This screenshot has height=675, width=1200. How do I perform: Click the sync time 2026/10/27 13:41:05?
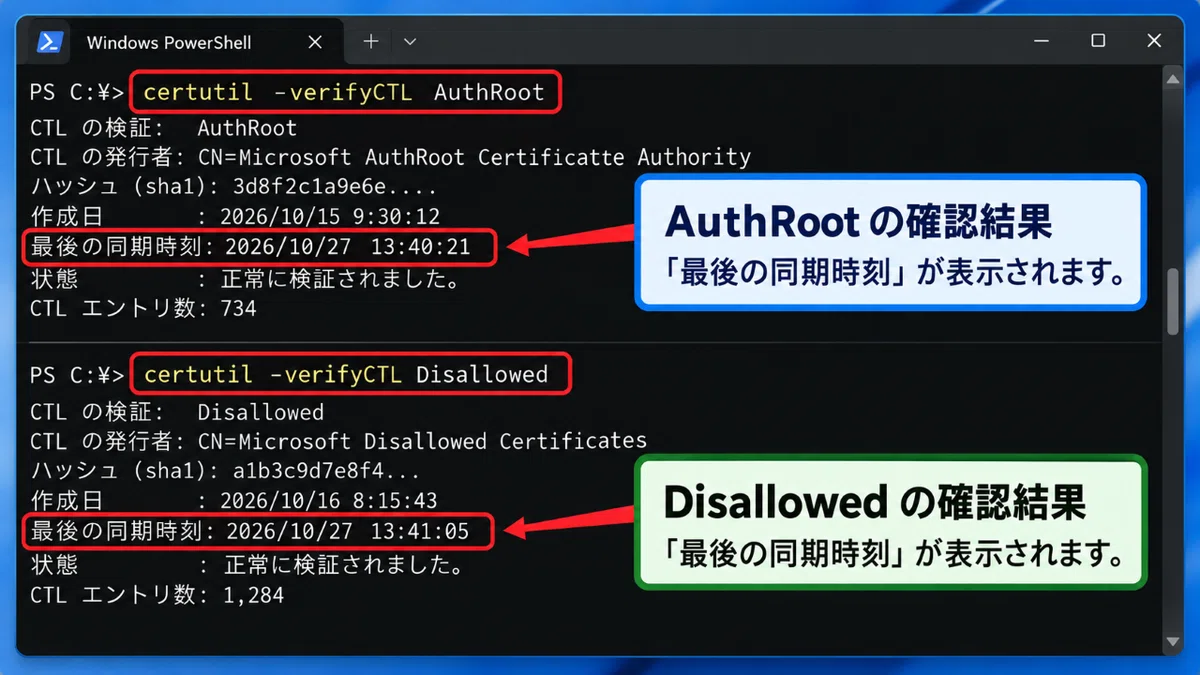(348, 531)
